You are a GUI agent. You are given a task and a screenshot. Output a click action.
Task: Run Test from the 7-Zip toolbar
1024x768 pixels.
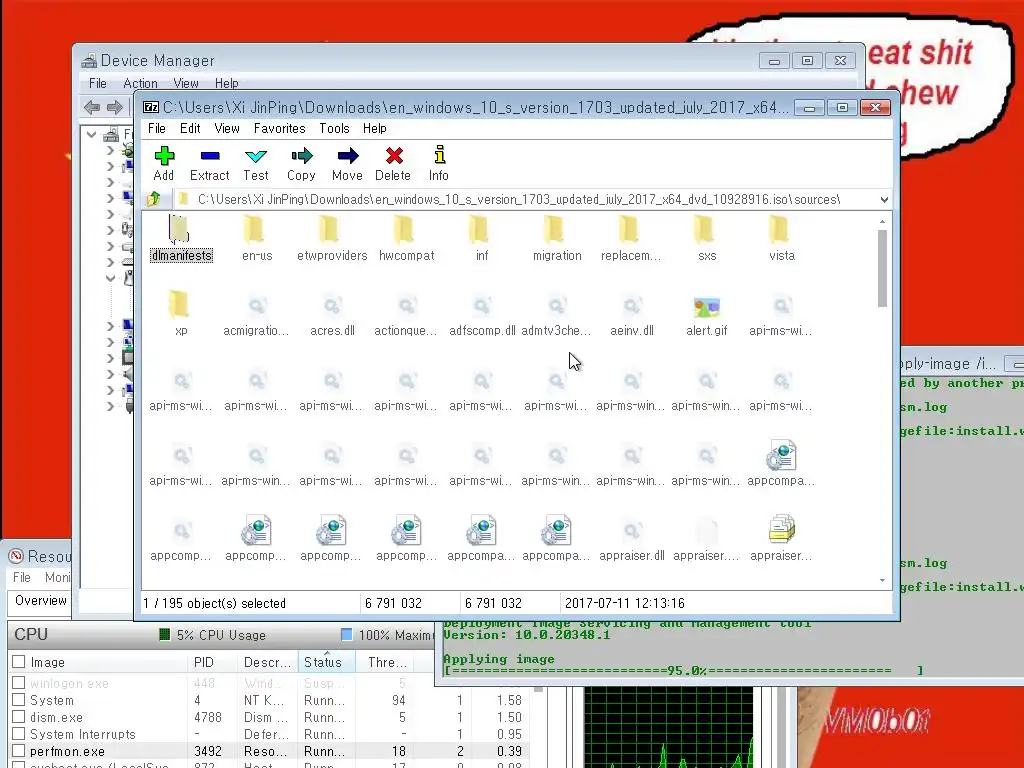click(255, 163)
